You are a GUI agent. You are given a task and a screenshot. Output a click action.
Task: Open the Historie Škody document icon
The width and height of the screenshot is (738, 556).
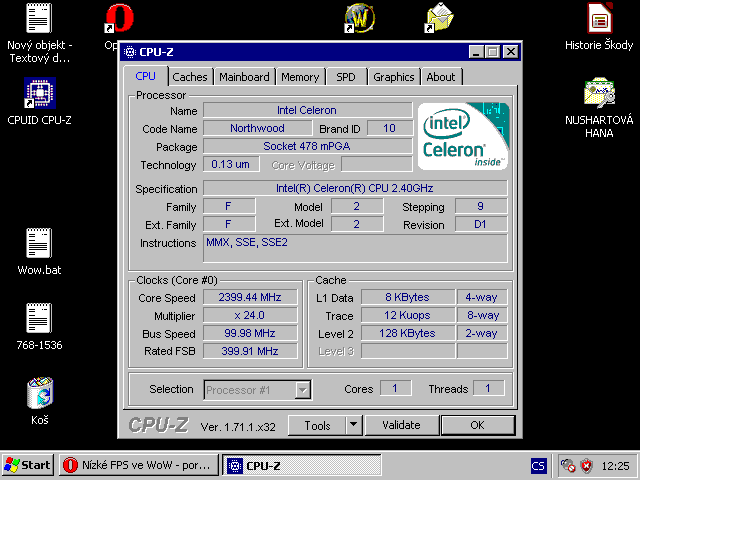point(599,18)
